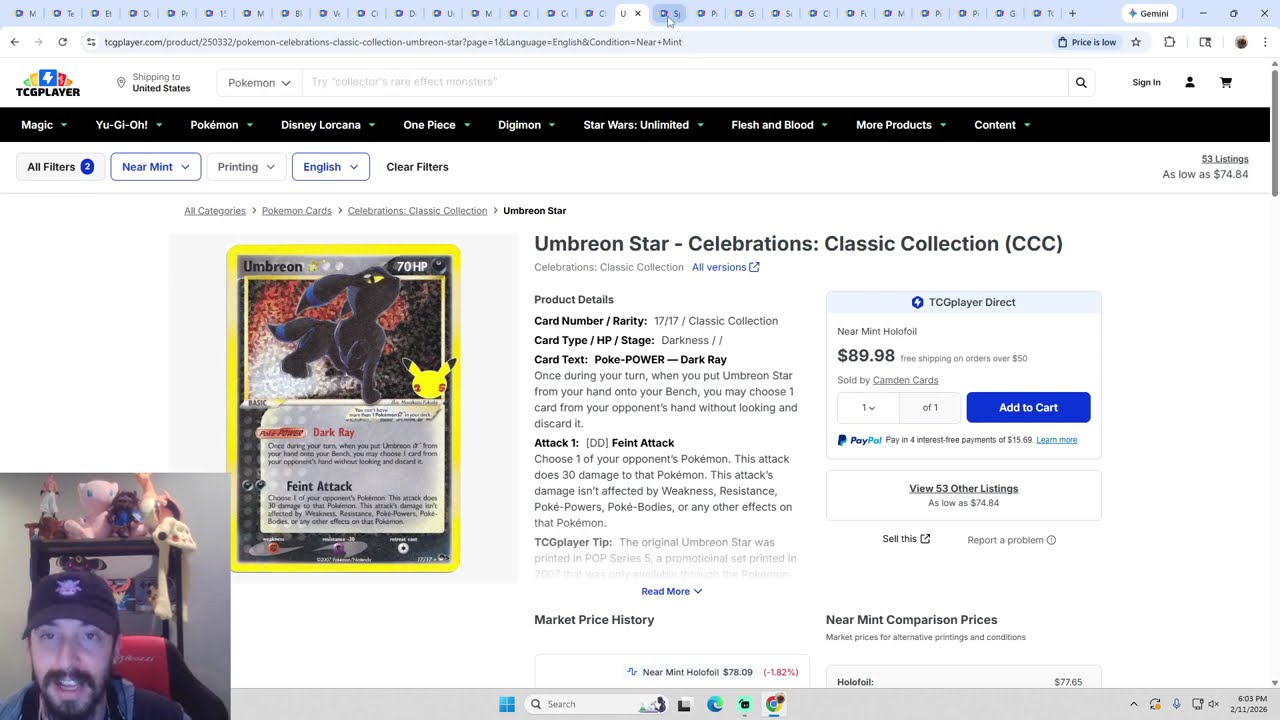The height and width of the screenshot is (720, 1280).
Task: Open the browser profile avatar
Action: 1241,42
